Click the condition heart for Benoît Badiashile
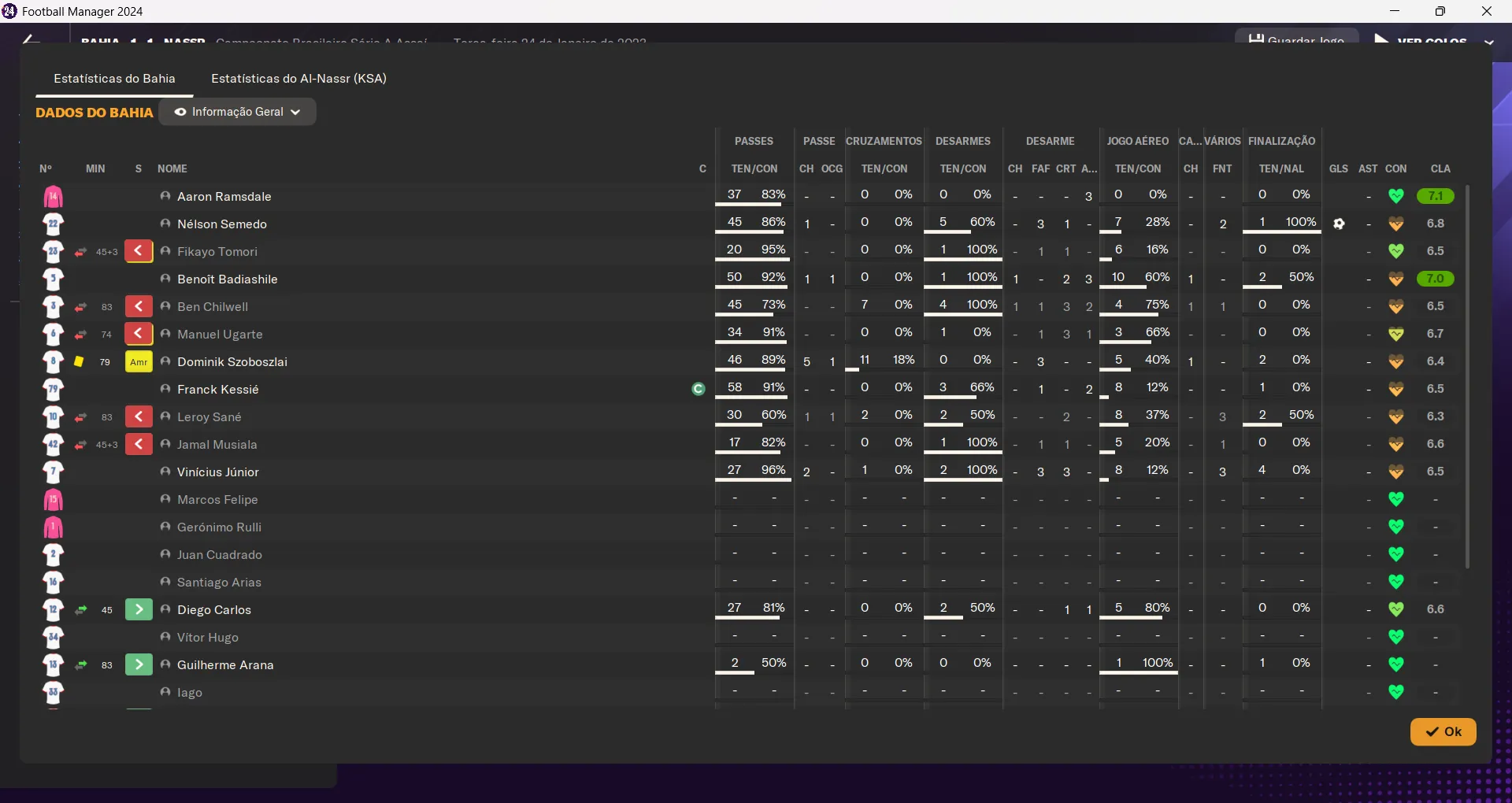The width and height of the screenshot is (1512, 803). coord(1396,279)
